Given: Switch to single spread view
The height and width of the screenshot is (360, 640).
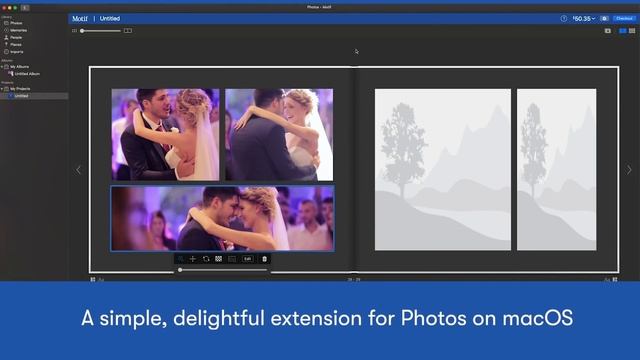Looking at the screenshot, I should click(622, 31).
